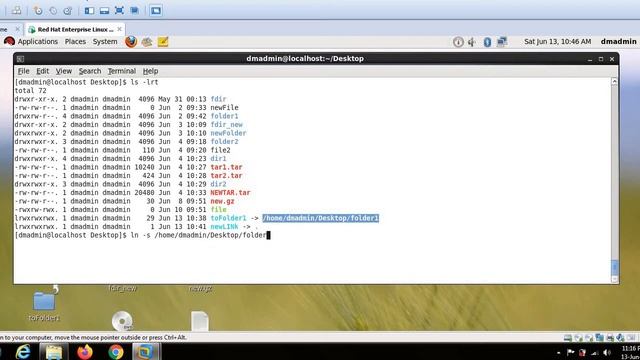This screenshot has width=640, height=360.
Task: Click the NEWTAR.tar entry in listing
Action: coord(230,193)
